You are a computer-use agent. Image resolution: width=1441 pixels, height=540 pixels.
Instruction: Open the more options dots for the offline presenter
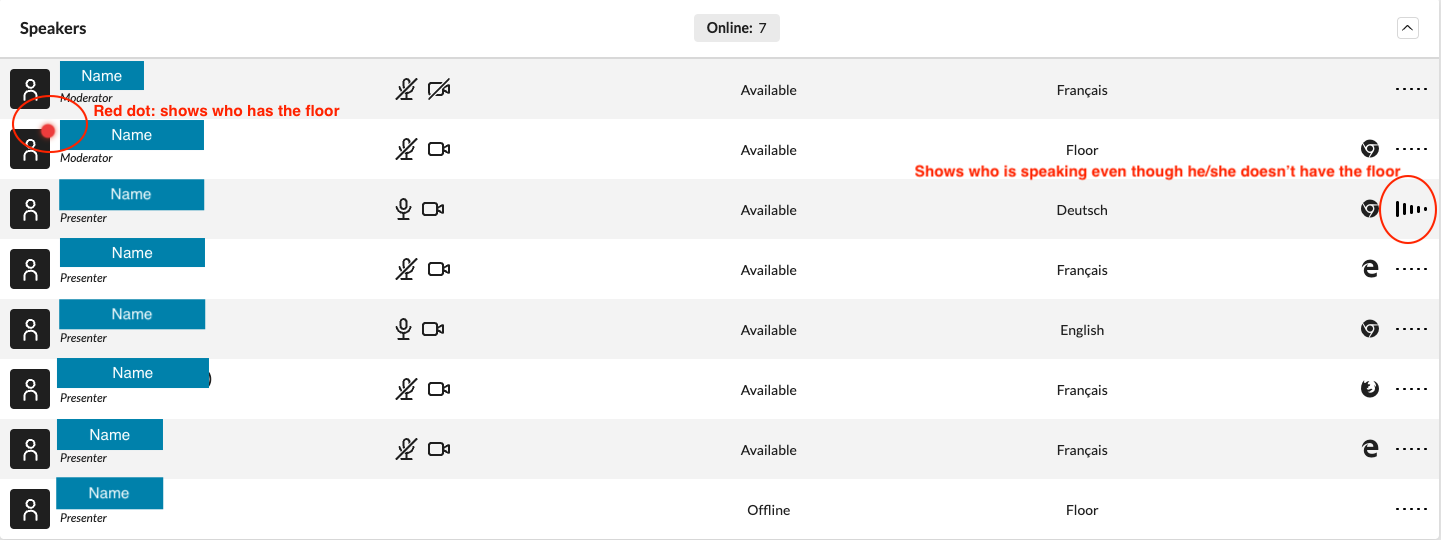(x=1411, y=510)
